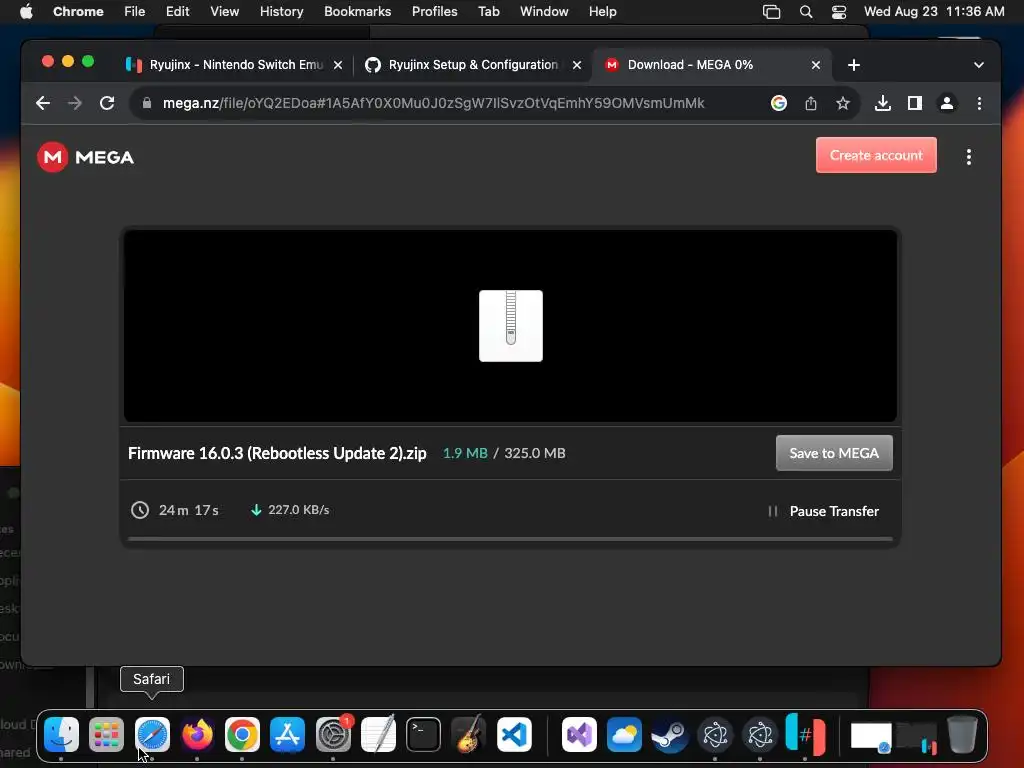Launch Firefox from the dock

tap(197, 735)
